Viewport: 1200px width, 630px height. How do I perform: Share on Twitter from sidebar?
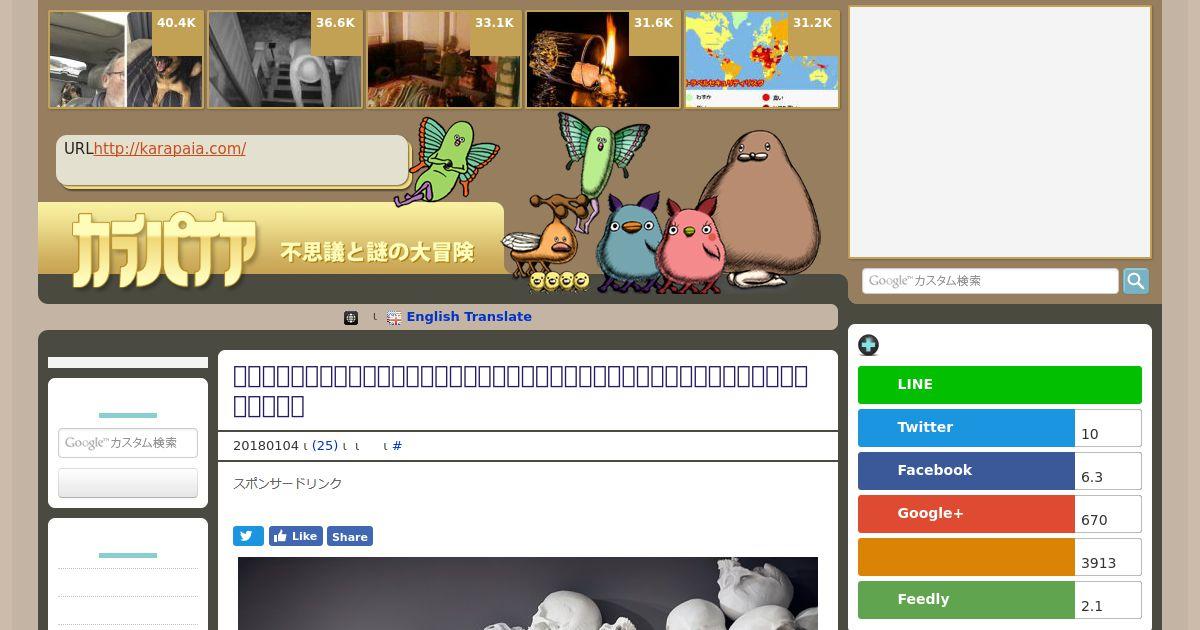tap(966, 428)
